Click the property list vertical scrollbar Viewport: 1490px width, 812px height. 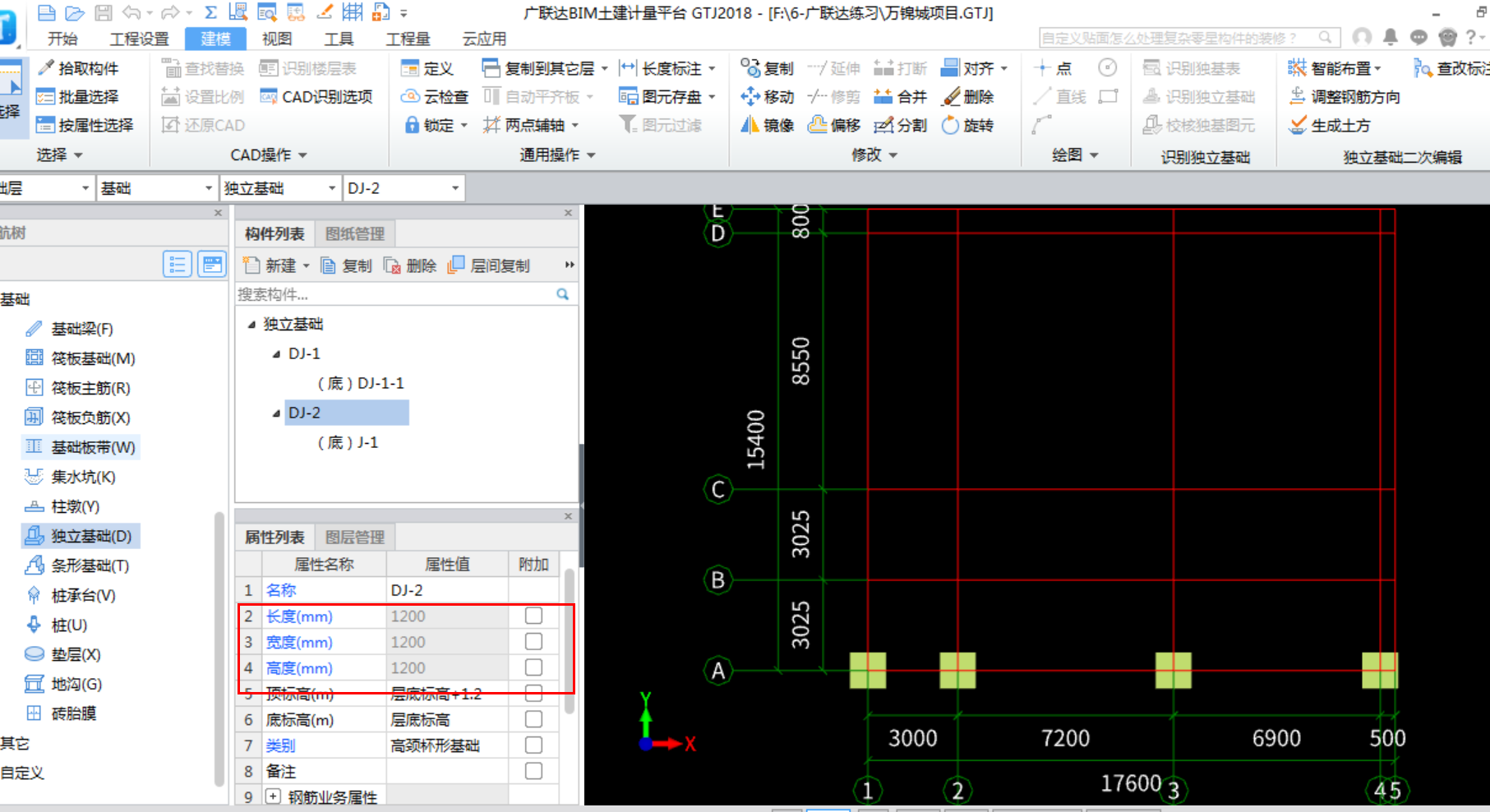click(570, 641)
